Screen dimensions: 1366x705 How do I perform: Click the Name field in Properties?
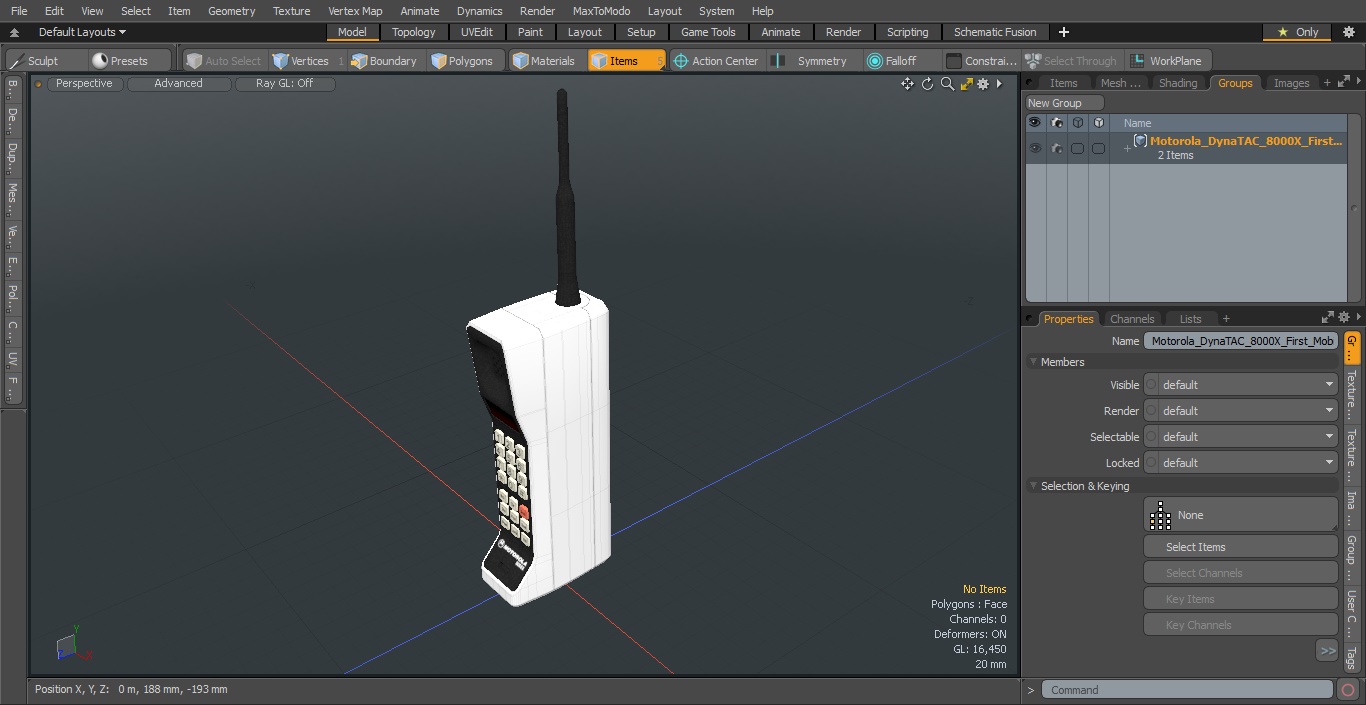coord(1240,341)
